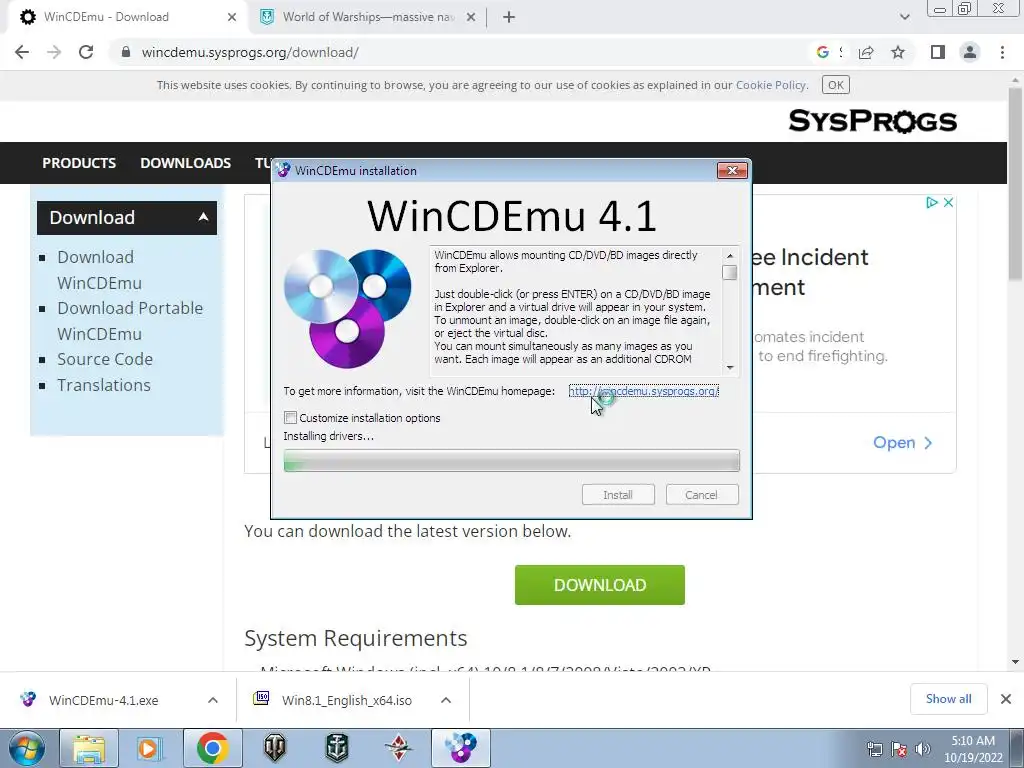Click Chrome icon in taskbar

point(212,748)
